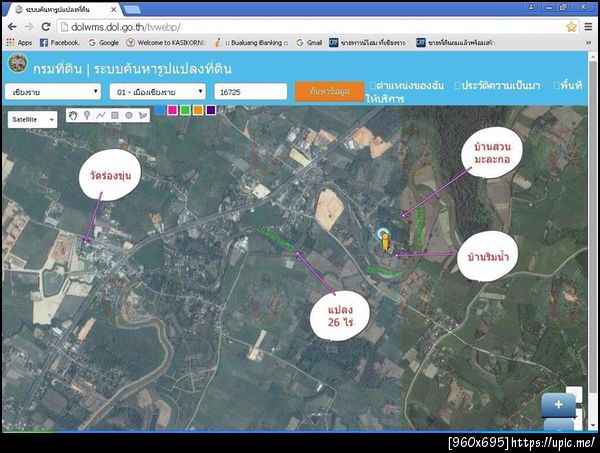
Task: Show more bookmarks with the chevron
Action: point(588,42)
